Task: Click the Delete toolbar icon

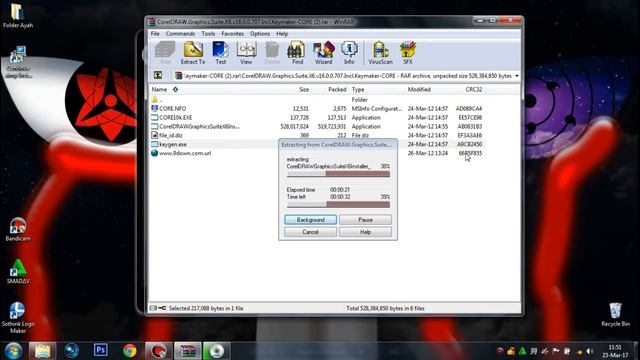Action: [272, 53]
